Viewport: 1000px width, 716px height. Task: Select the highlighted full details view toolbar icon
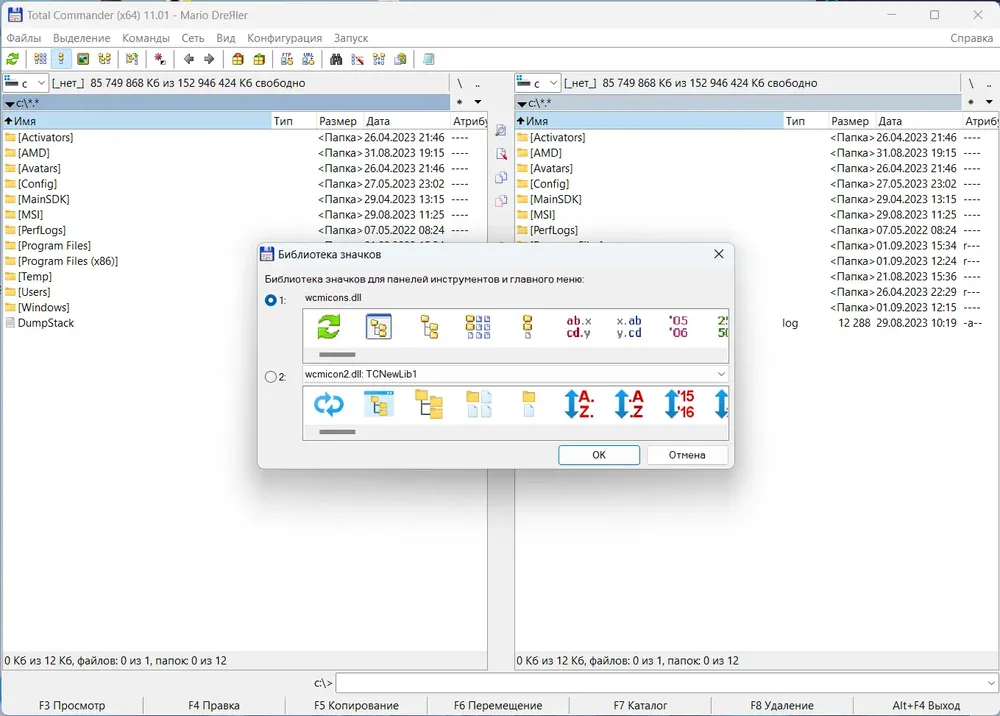(x=61, y=59)
